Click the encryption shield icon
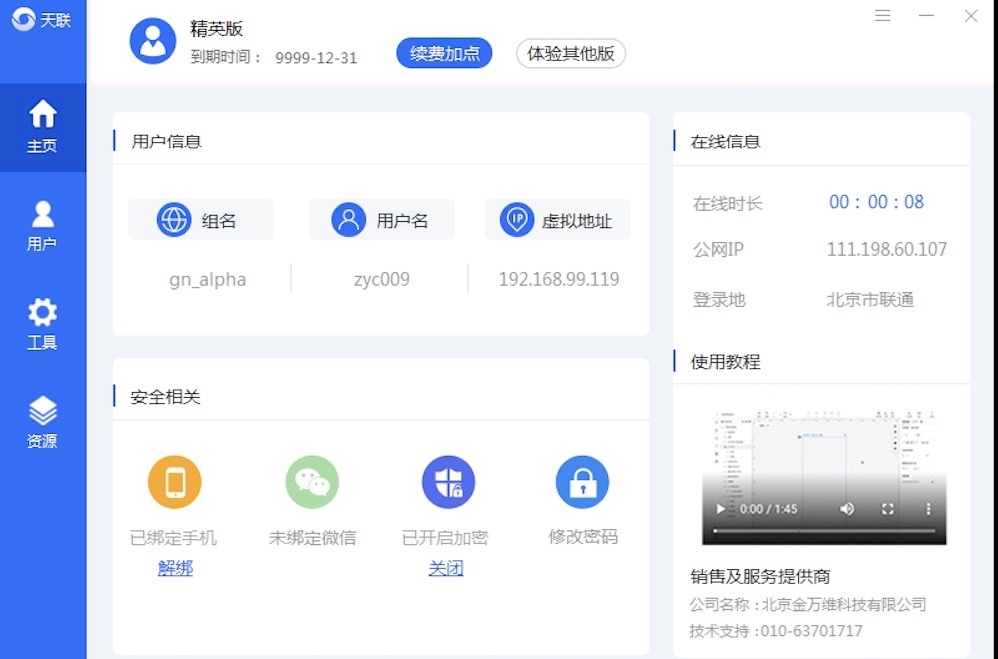998x659 pixels. [x=448, y=482]
